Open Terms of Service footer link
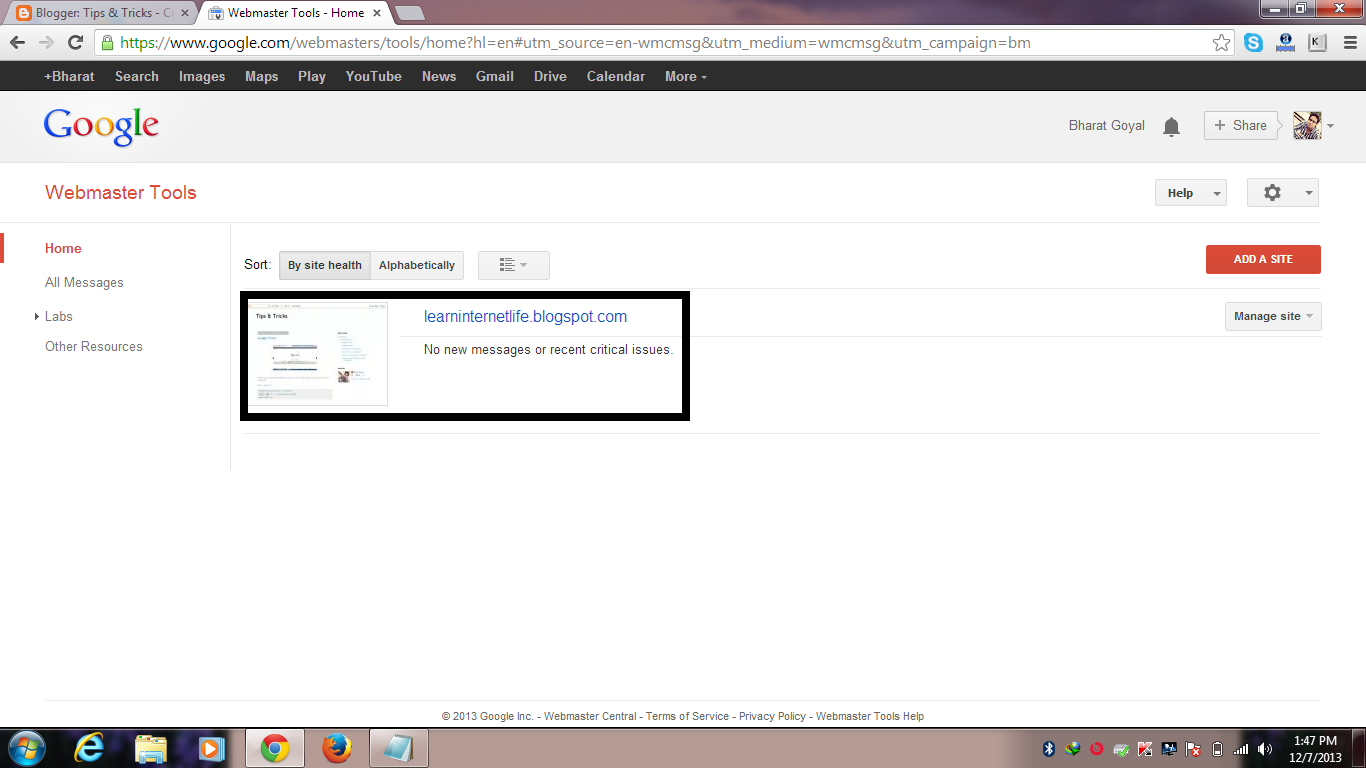Screen dimensions: 1366x768 687,716
